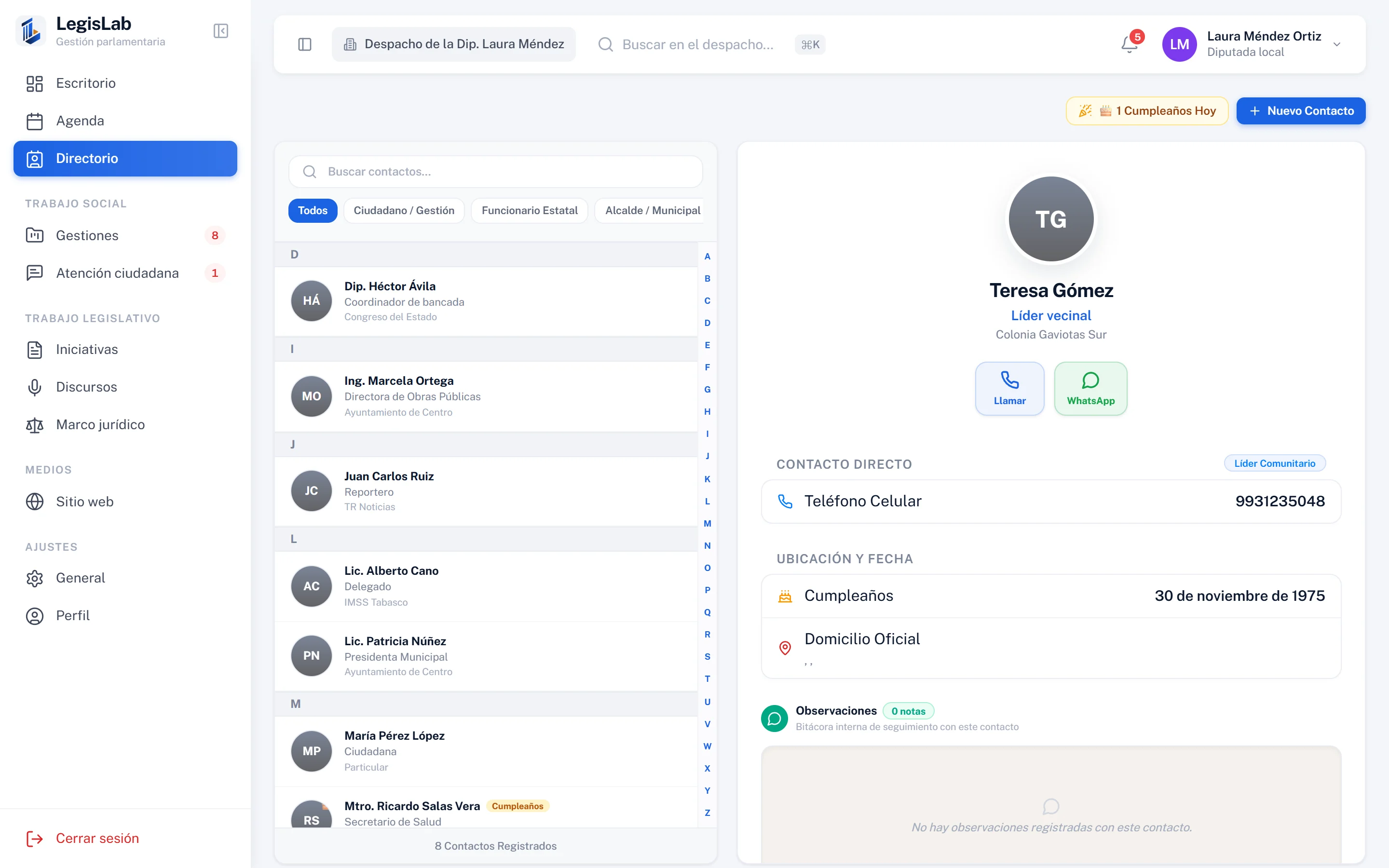Click the WhatsApp button

point(1090,389)
